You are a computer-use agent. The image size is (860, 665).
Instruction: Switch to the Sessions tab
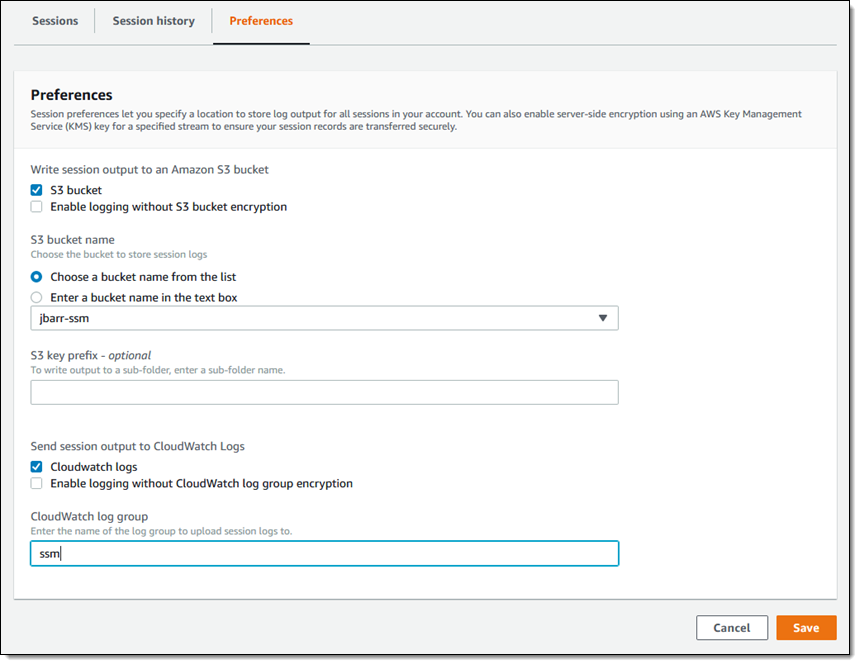54,21
